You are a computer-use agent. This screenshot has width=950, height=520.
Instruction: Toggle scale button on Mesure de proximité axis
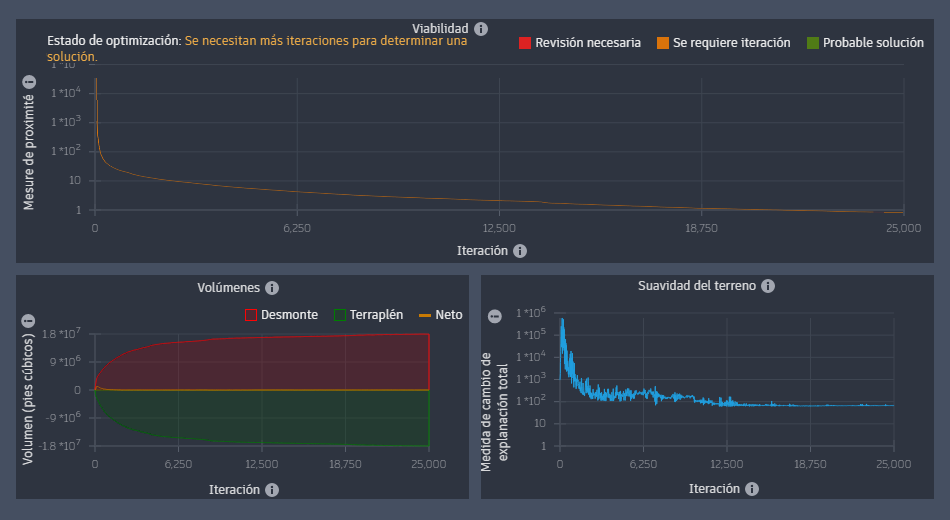coord(29,82)
